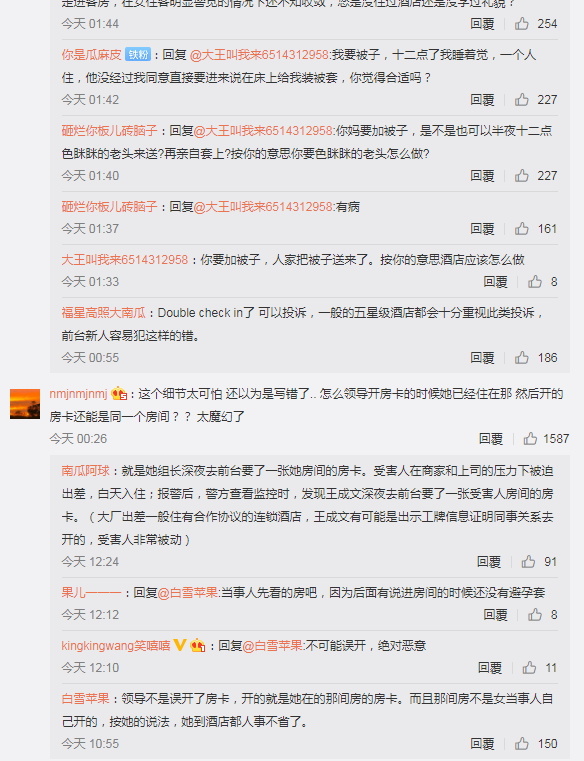The width and height of the screenshot is (584, 761).
Task: Click thumbs-up on the 今天 01:42 comment
Action: point(522,99)
